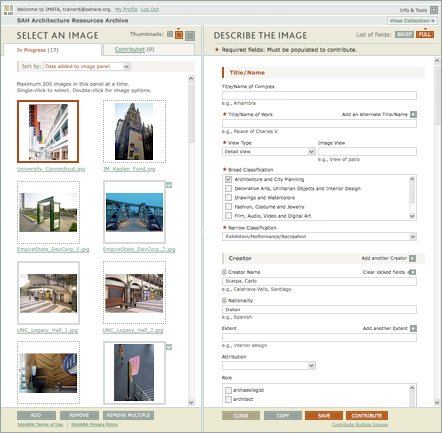Select the EmpireState_DevCorp_1.jpg thumbnail

coord(48,212)
